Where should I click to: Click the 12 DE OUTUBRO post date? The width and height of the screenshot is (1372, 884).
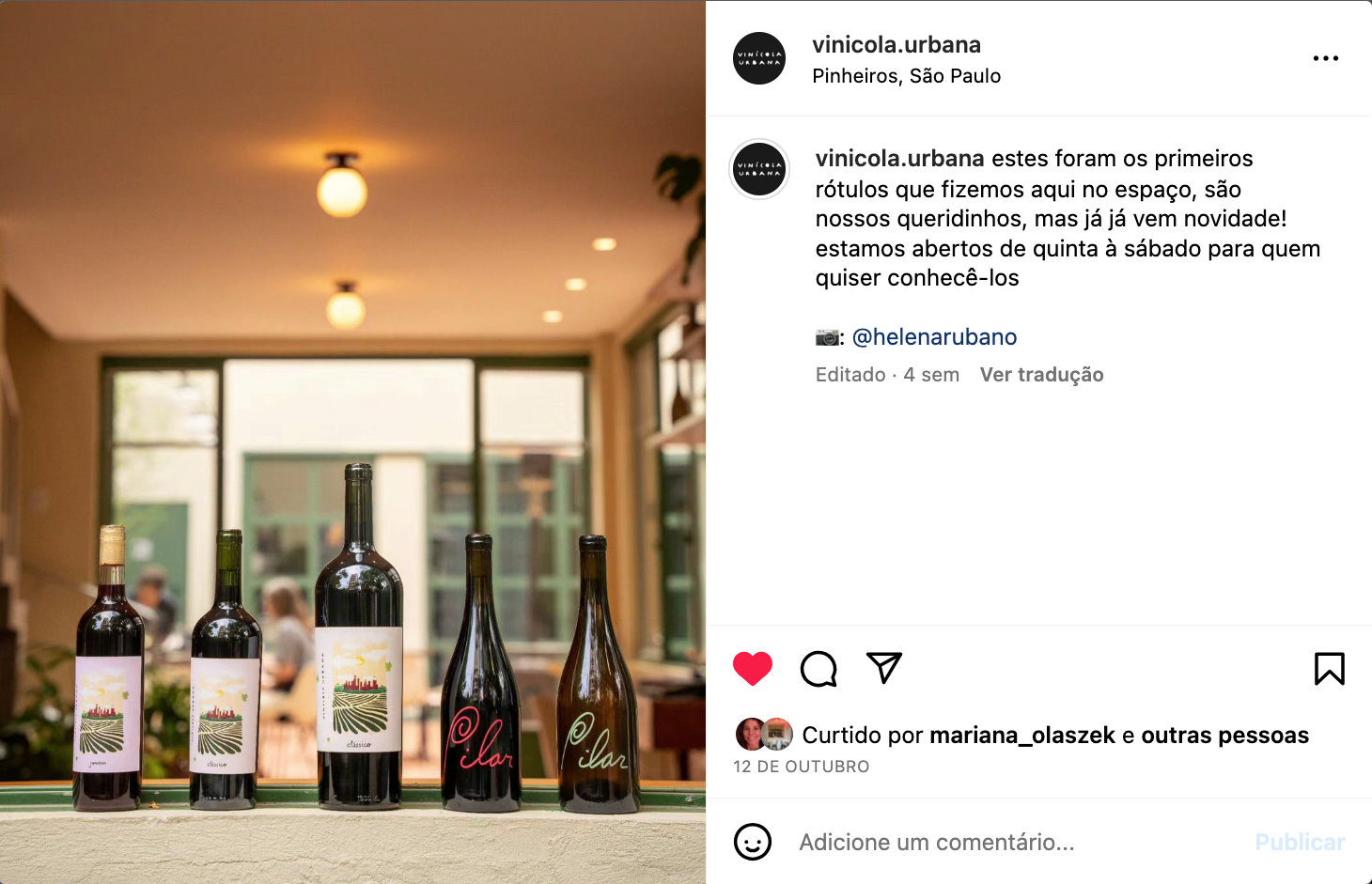802,767
